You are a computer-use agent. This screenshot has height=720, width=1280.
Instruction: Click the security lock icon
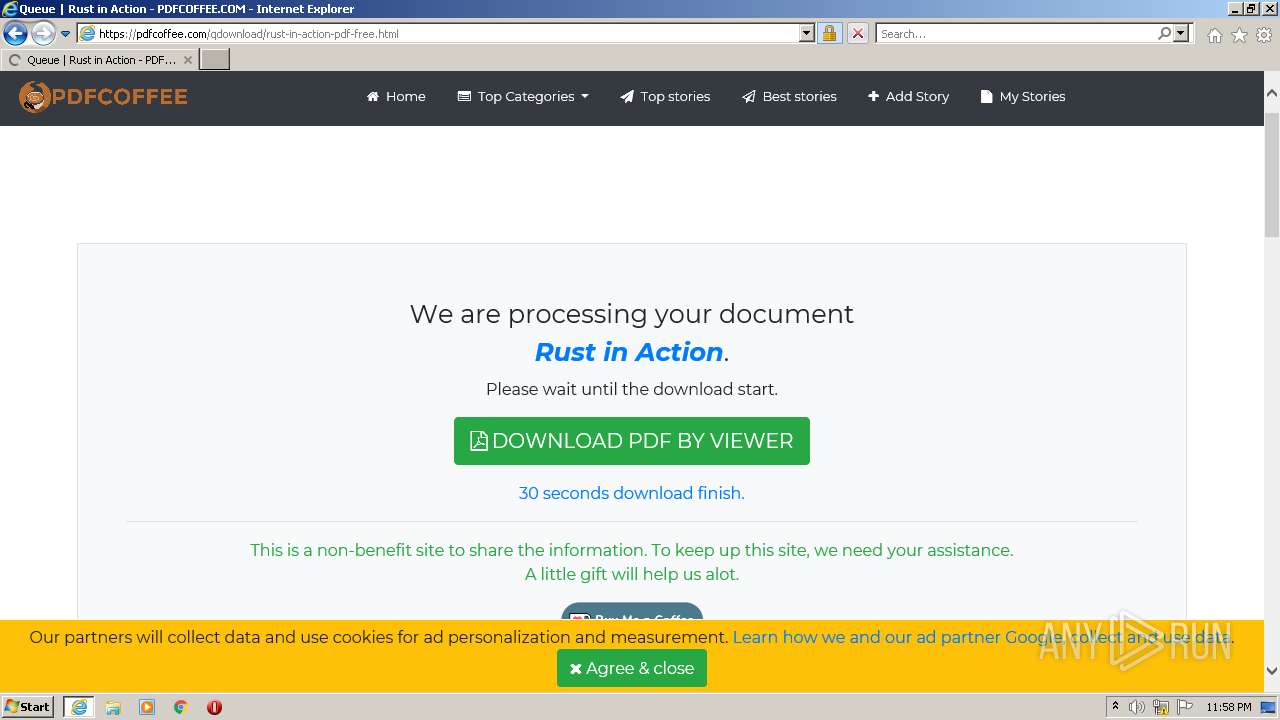tap(829, 33)
